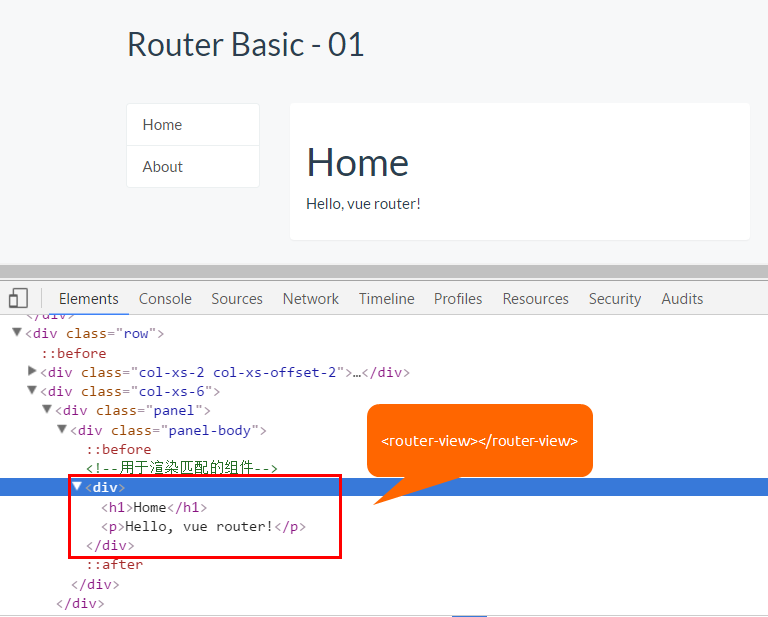Click the About link in the sidebar
This screenshot has height=617, width=768.
point(193,167)
